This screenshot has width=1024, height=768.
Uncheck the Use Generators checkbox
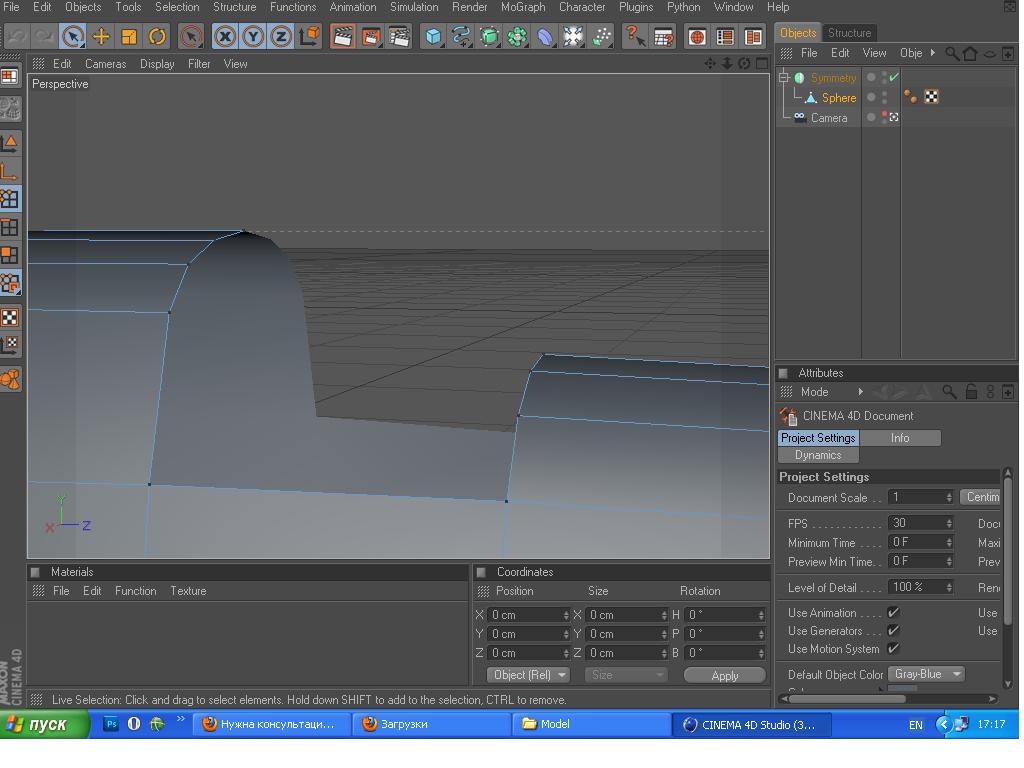click(x=893, y=631)
